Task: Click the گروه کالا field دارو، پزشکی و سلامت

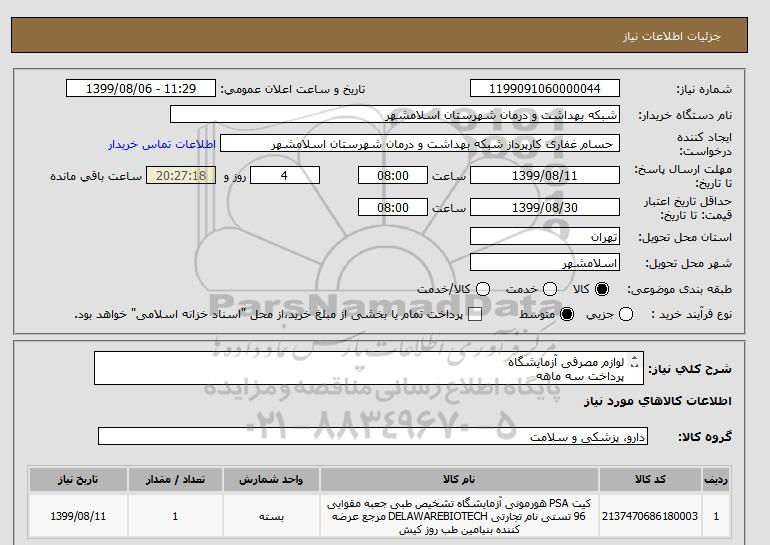Action: 373,436
